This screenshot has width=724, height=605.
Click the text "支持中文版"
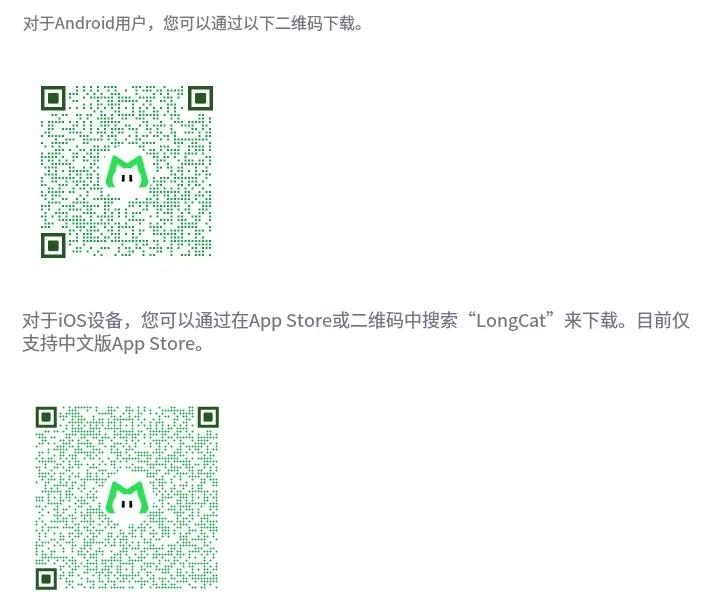coord(67,344)
